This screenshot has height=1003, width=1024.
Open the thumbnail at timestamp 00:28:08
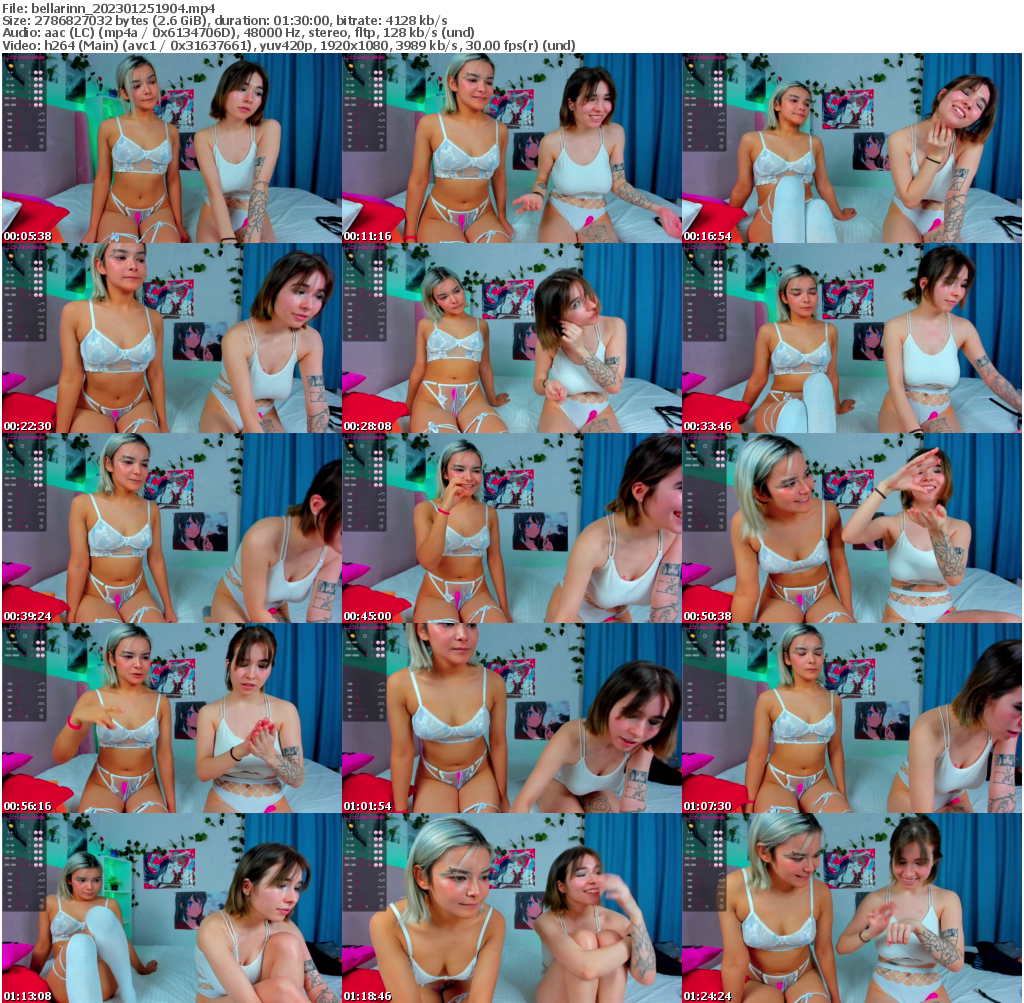[x=511, y=338]
